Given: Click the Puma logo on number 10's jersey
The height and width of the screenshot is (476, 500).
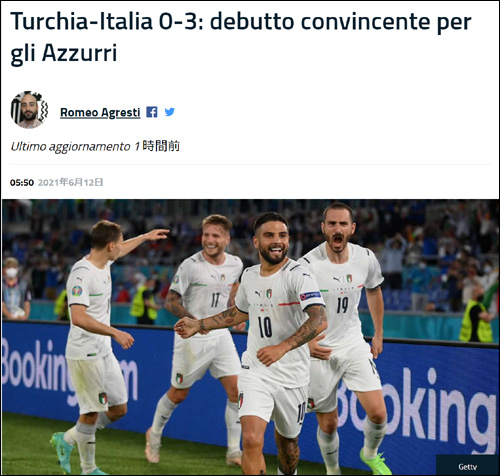Looking at the screenshot, I should [x=258, y=293].
